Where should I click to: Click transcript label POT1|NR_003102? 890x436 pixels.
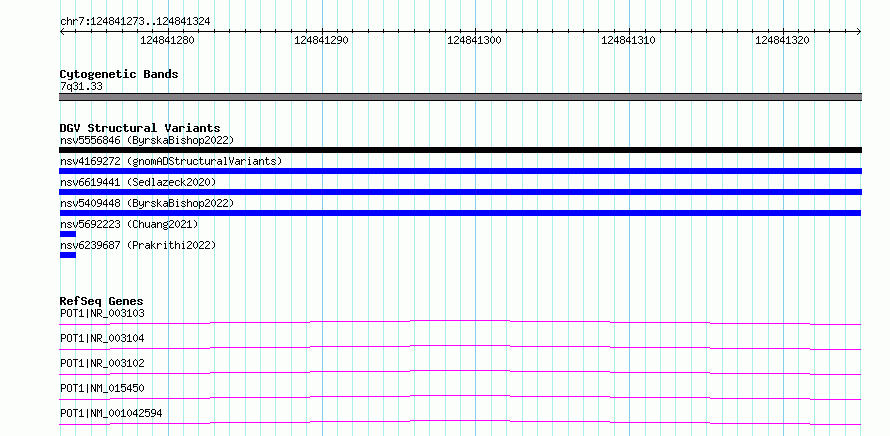[x=102, y=363]
